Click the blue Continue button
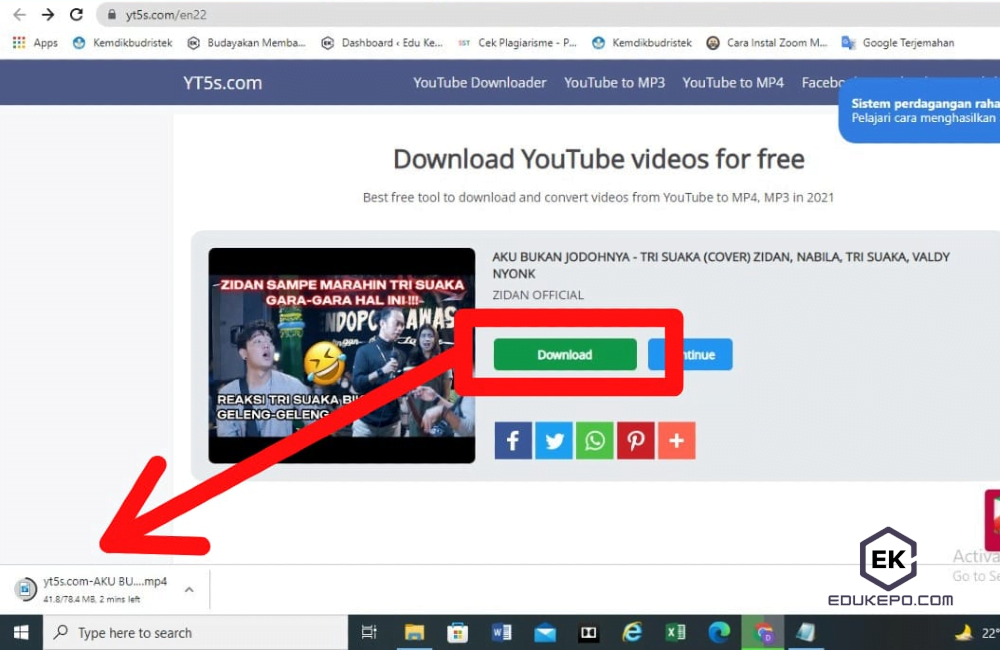Viewport: 1000px width, 650px height. tap(700, 354)
